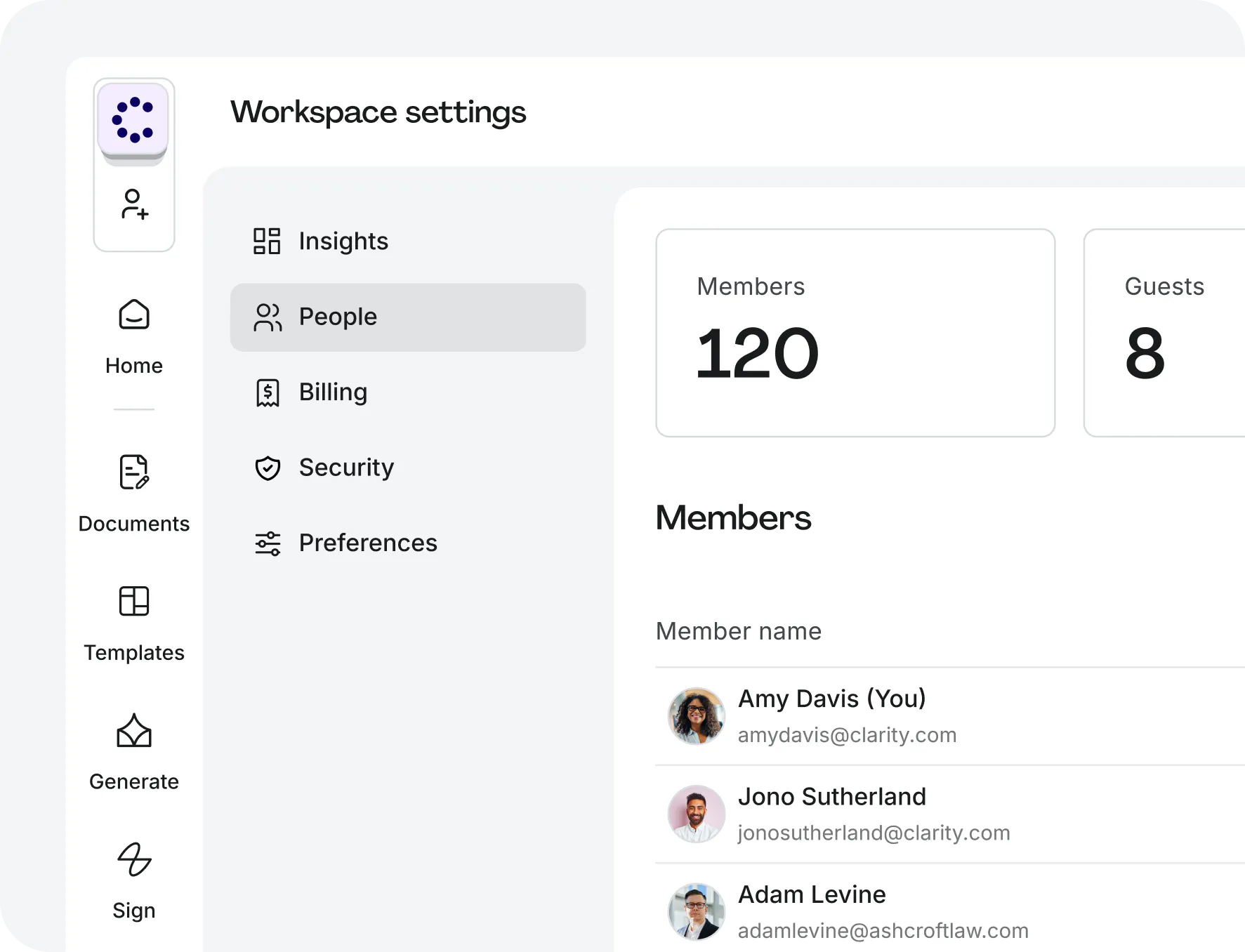The width and height of the screenshot is (1245, 952).
Task: Select the People settings tab
Action: (407, 317)
